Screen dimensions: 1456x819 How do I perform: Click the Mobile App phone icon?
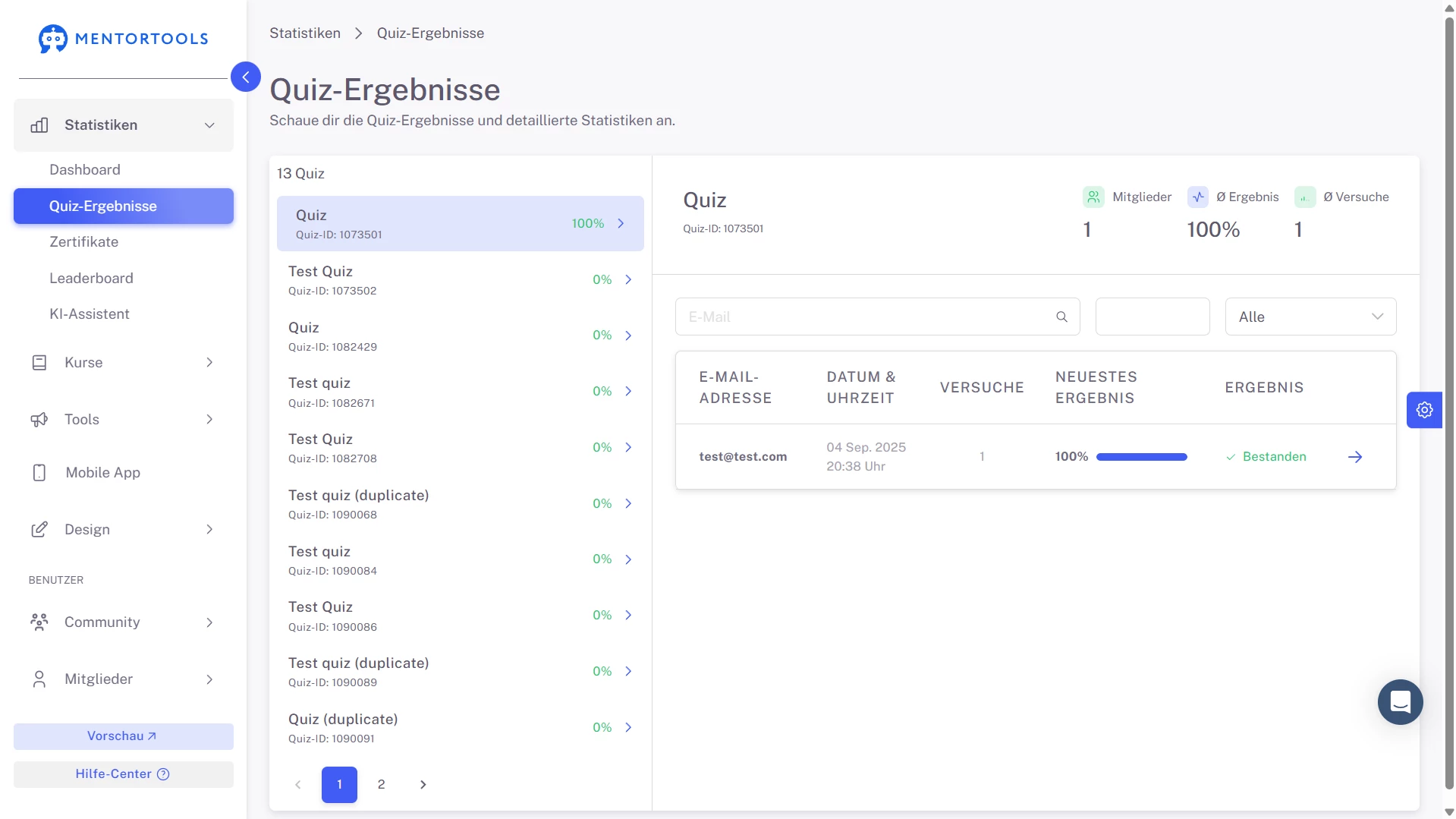tap(39, 473)
